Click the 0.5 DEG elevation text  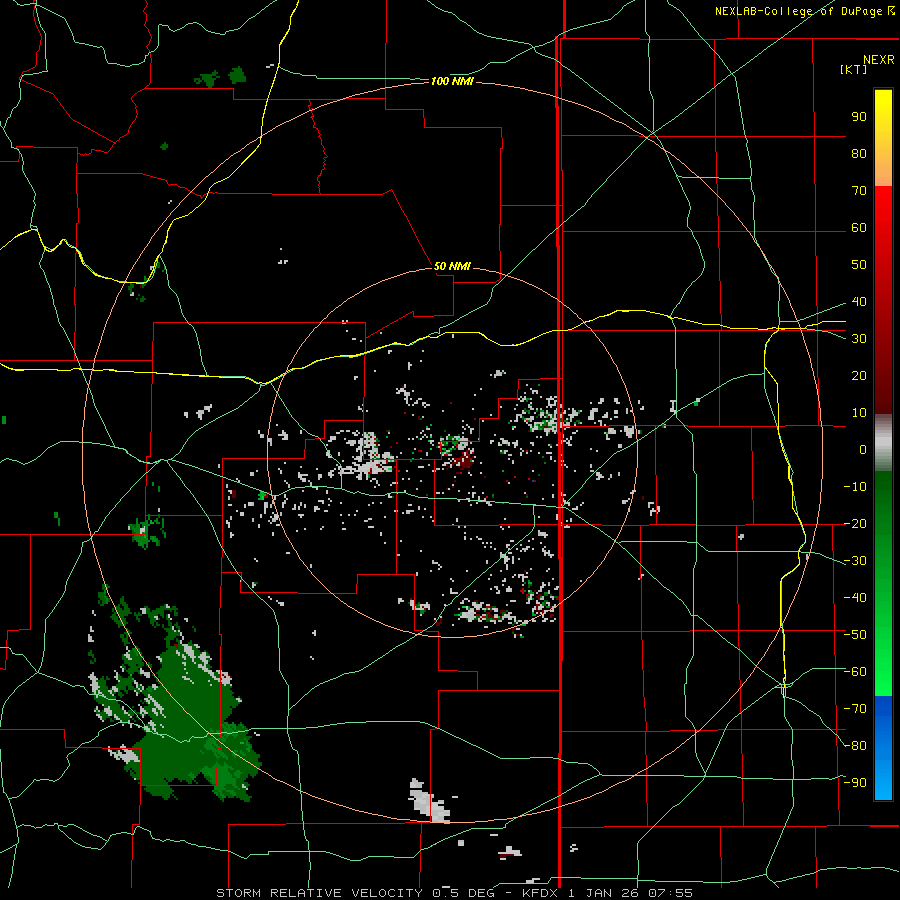coord(470,893)
